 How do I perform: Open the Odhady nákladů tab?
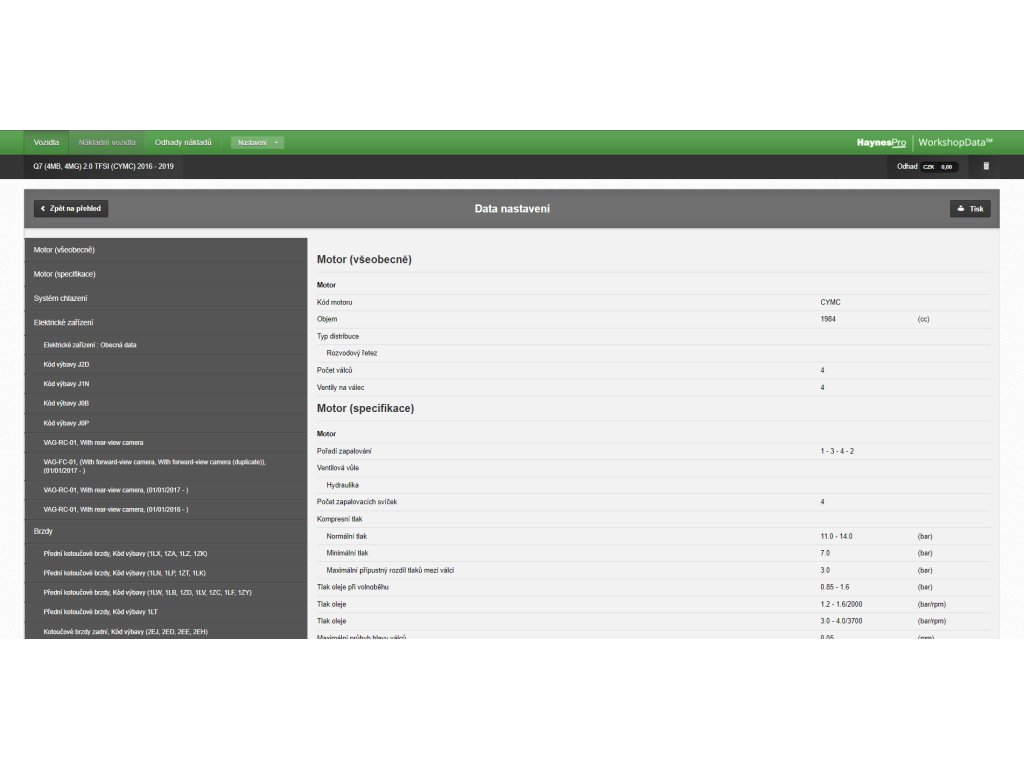tap(183, 142)
